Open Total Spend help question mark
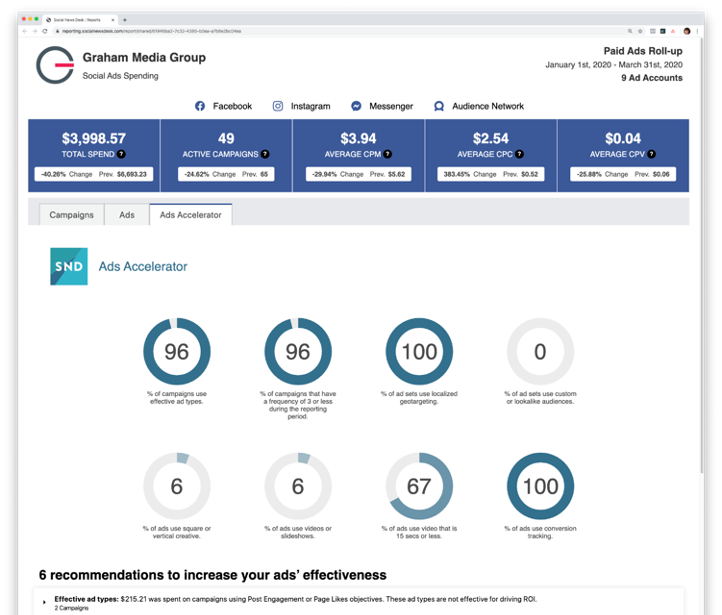Viewport: 722px width, 615px height. click(x=121, y=154)
